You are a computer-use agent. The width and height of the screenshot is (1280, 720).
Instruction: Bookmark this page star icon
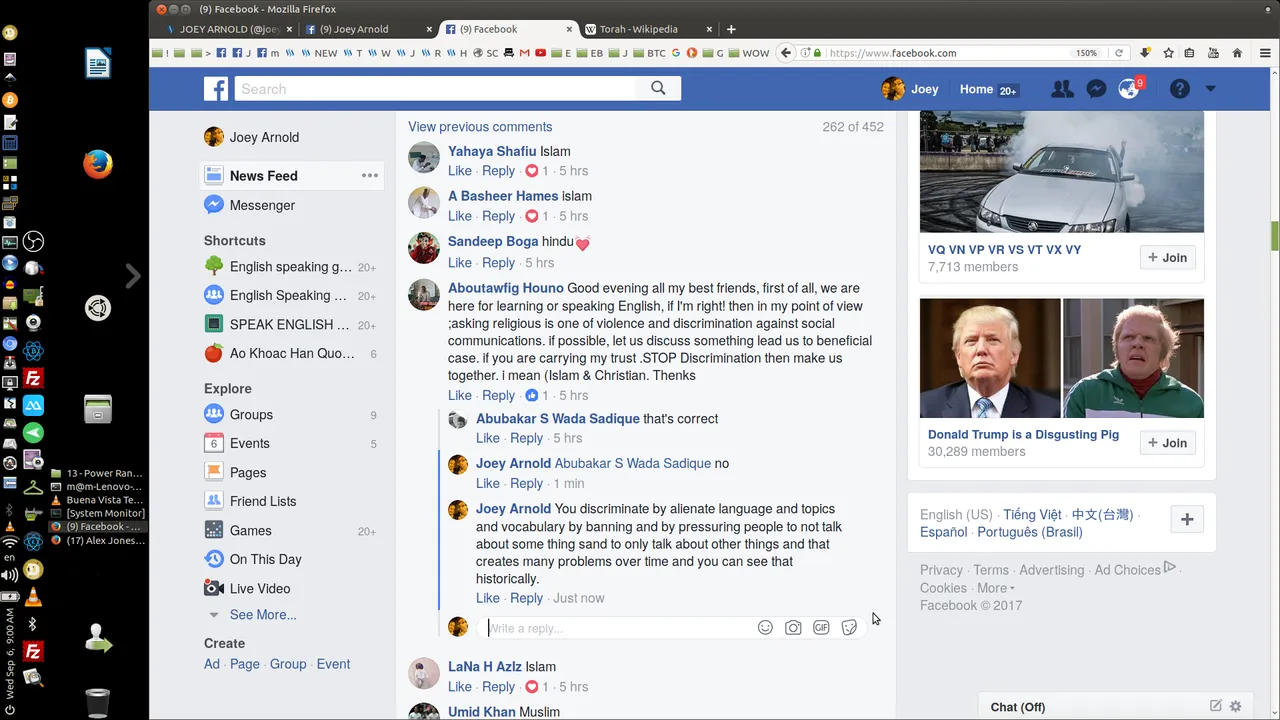(x=1168, y=53)
